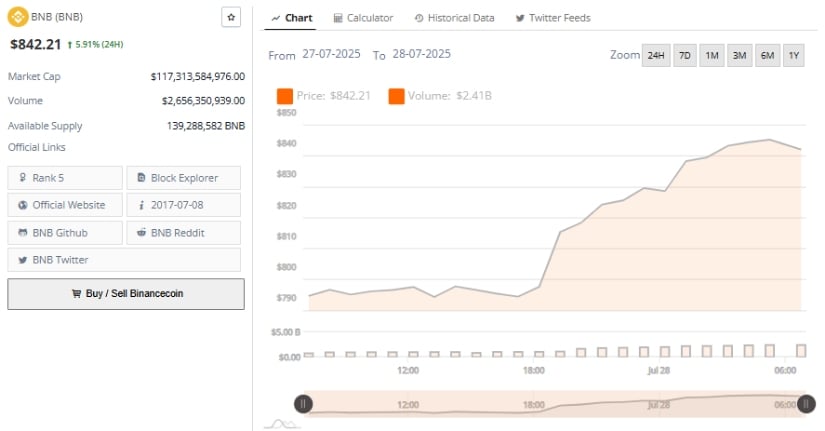
Task: Set zoom to 24H
Action: coord(656,55)
